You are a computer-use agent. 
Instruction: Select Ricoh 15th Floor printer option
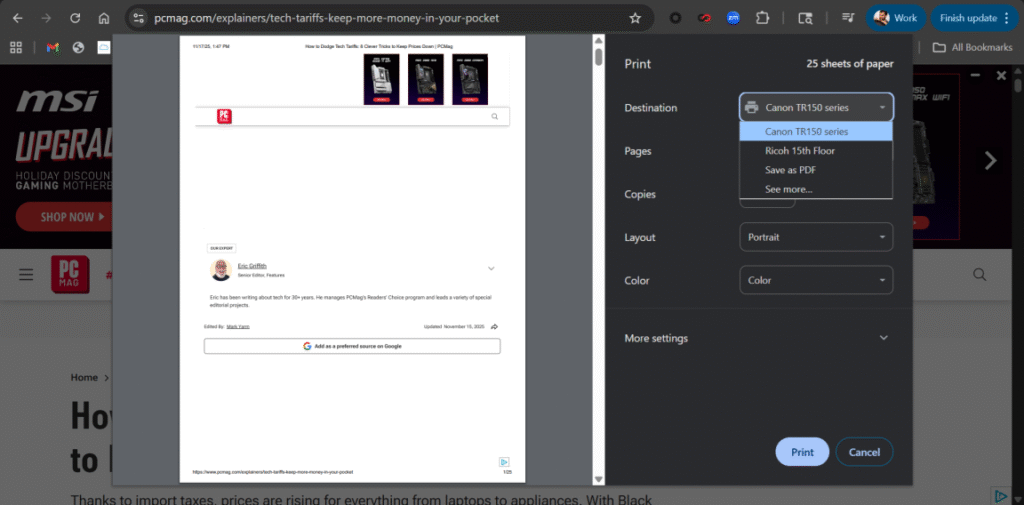[799, 151]
